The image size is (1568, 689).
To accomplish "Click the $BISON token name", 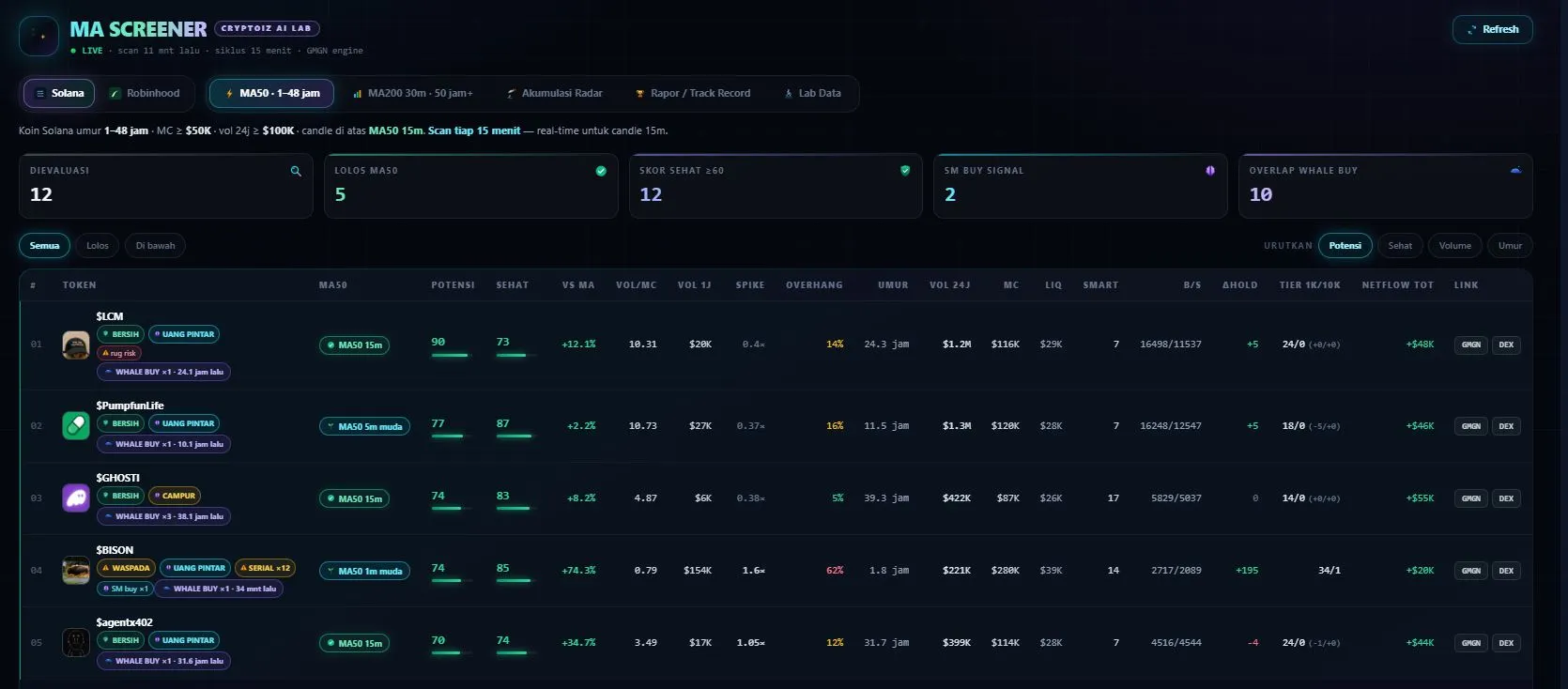I will point(115,550).
